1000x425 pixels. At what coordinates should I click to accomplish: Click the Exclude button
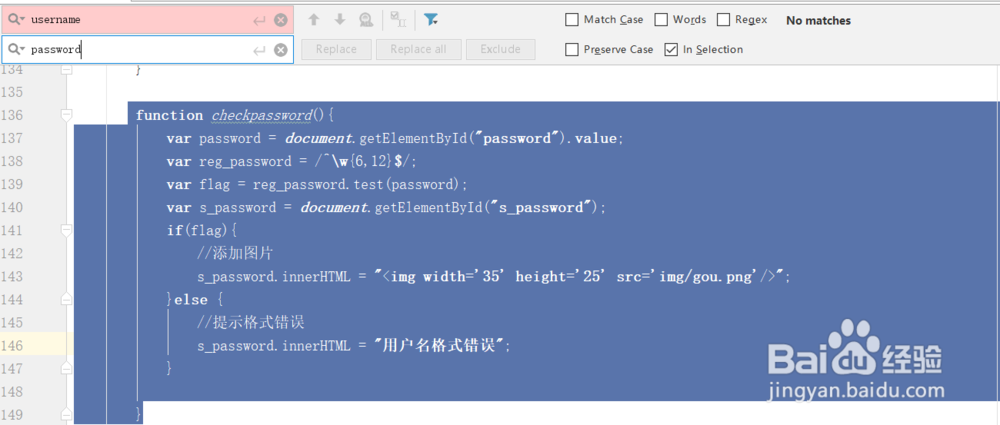pos(501,49)
